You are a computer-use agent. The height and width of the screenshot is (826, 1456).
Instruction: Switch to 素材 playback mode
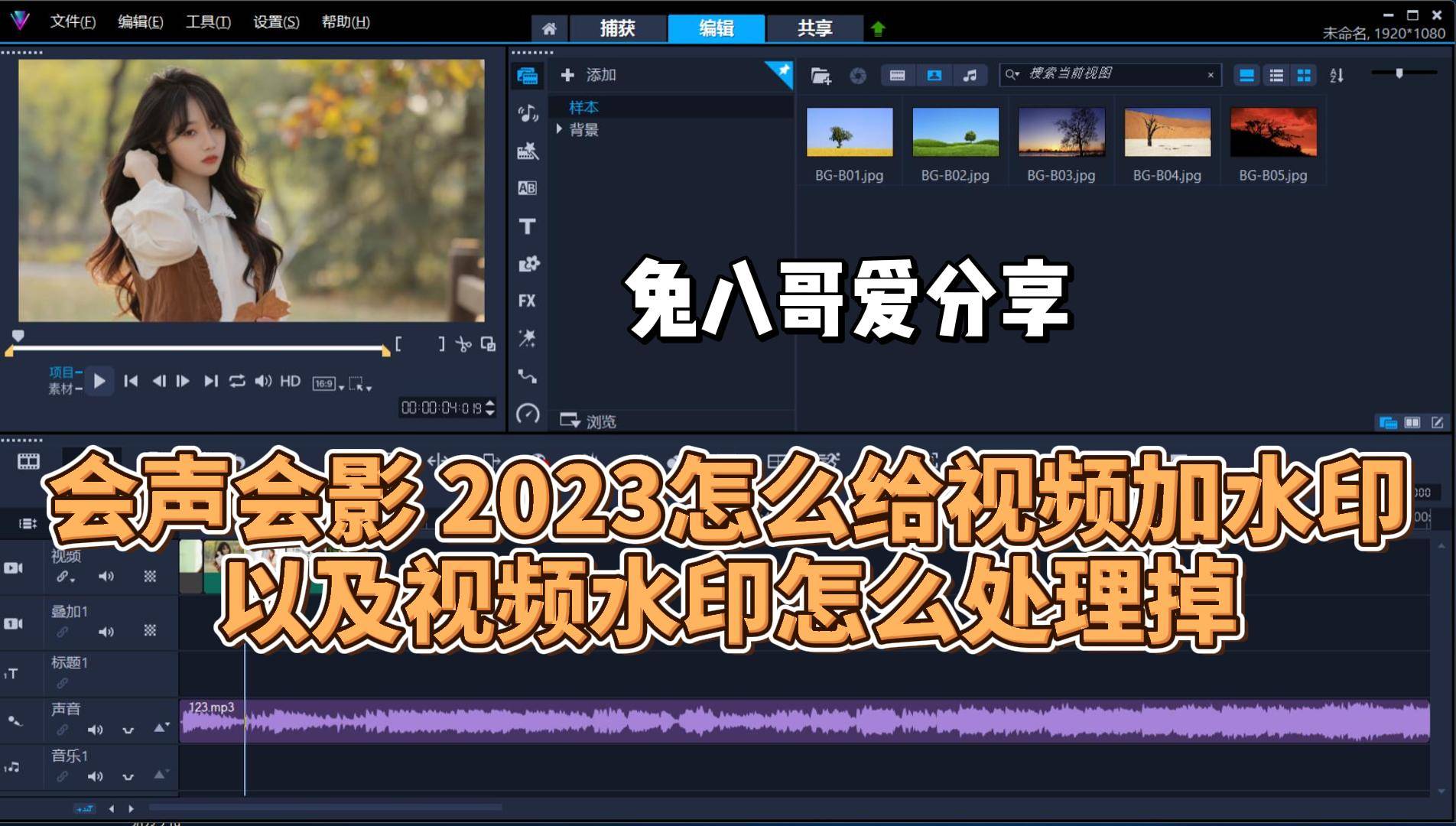click(61, 389)
